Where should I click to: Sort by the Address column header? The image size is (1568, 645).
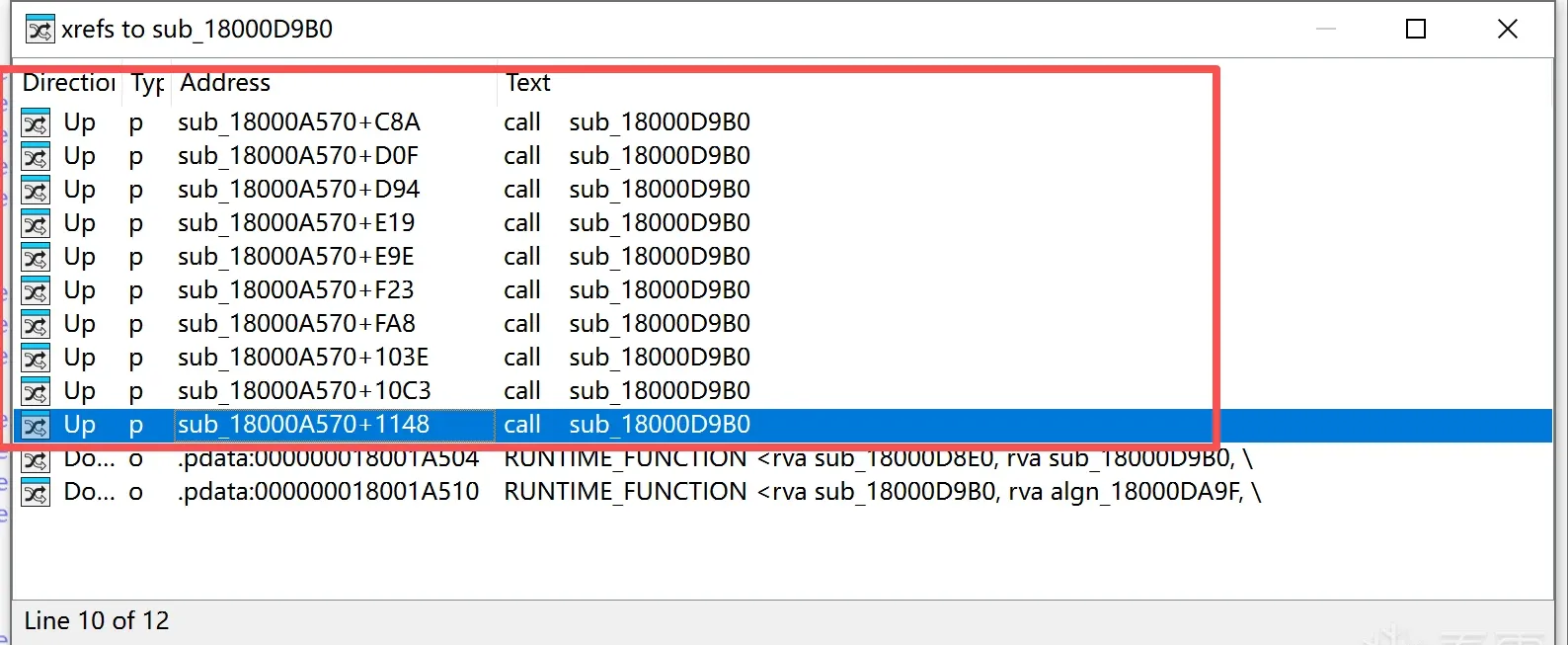(335, 83)
